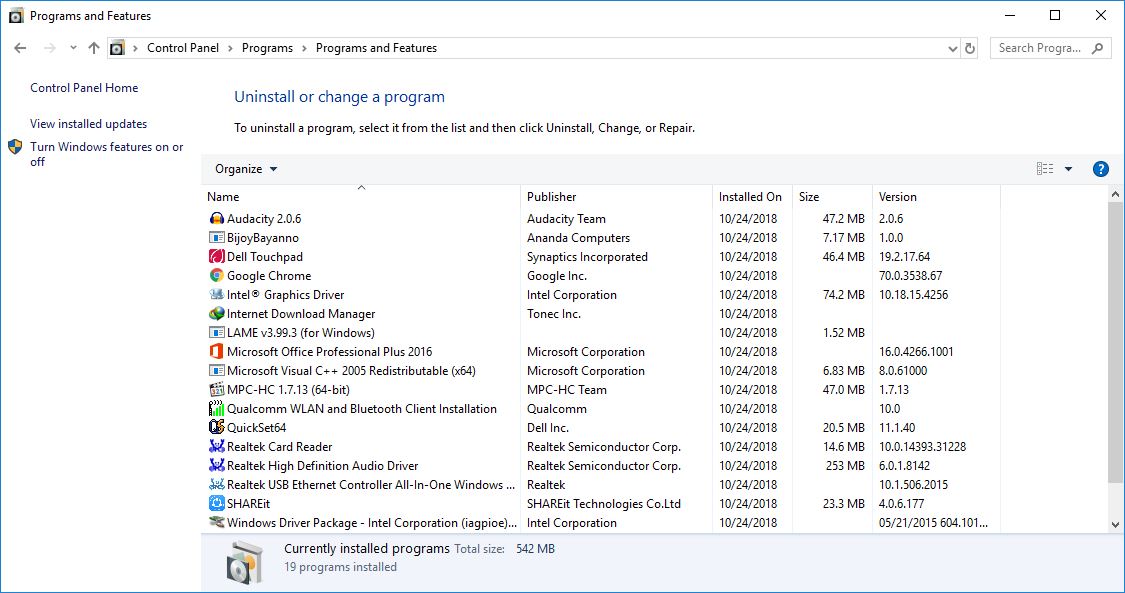Select Programs in the breadcrumb path
Screen dimensions: 1125x593
tap(267, 47)
